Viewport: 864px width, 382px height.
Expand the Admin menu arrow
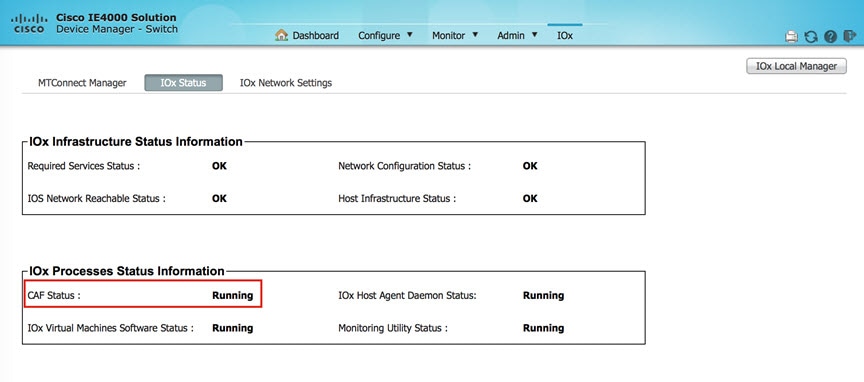[534, 35]
